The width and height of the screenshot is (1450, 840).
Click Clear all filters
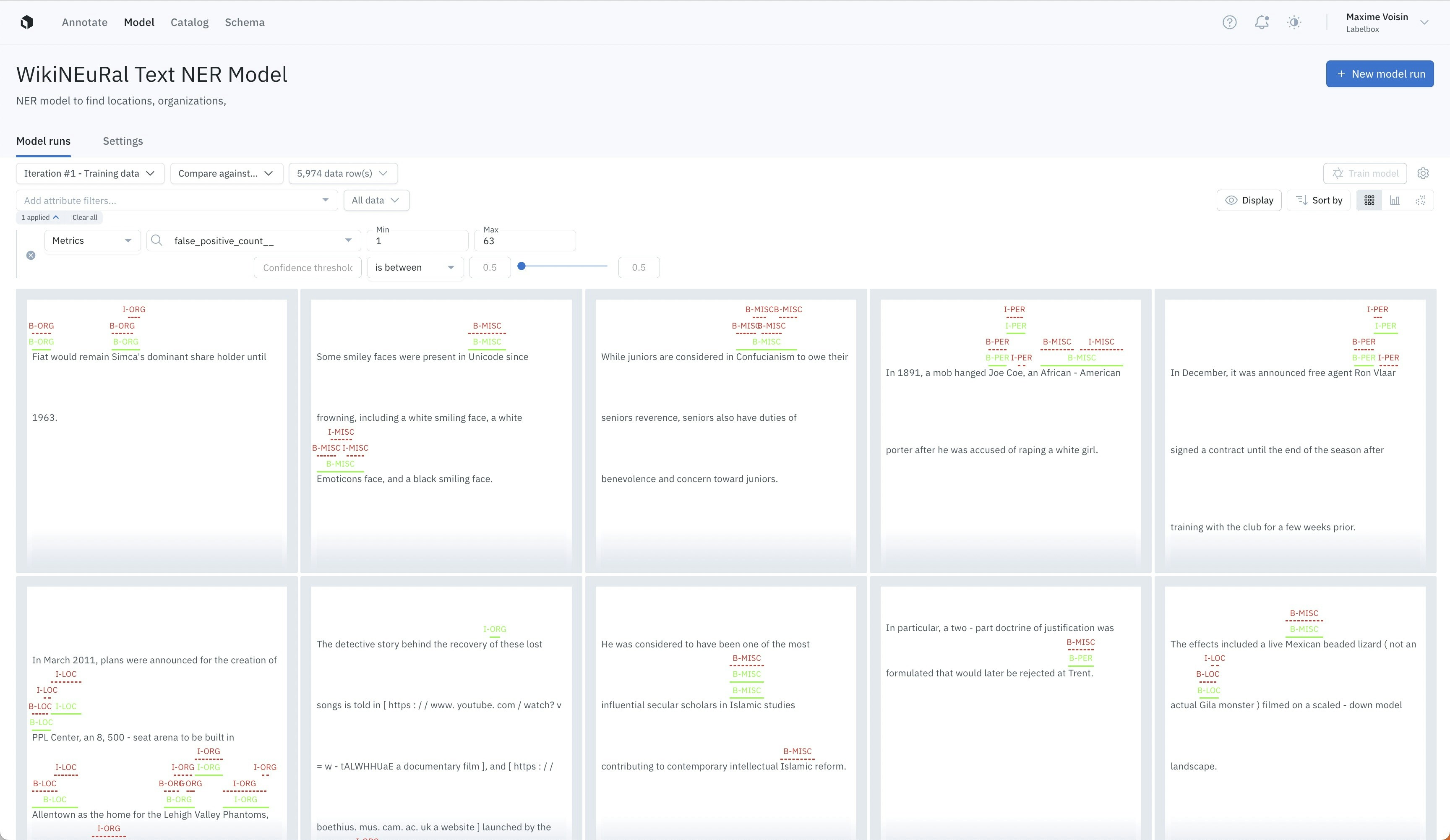click(85, 217)
